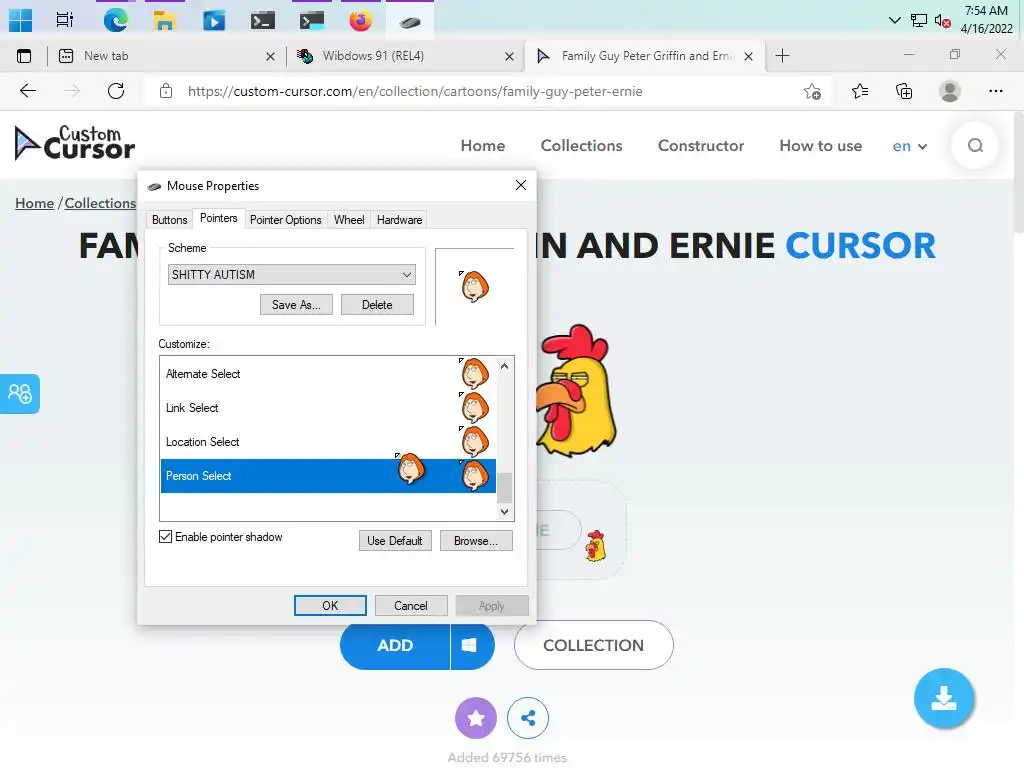Open the Collections nav link
This screenshot has height=768, width=1024.
click(581, 146)
